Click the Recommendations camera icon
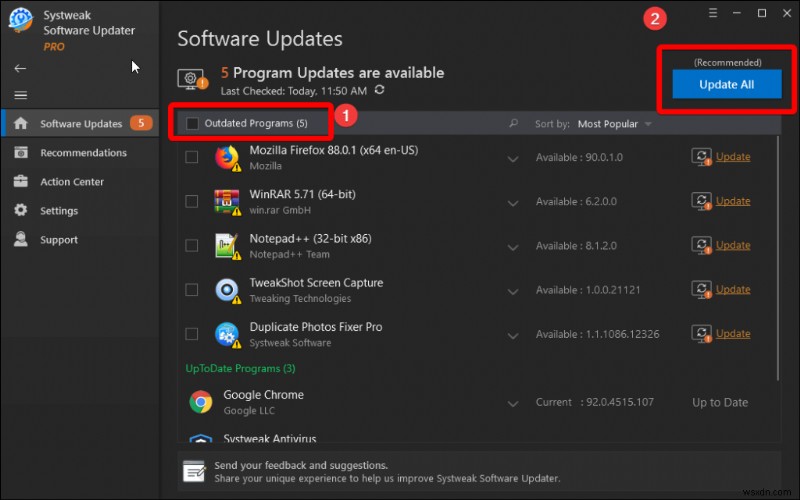 [21, 152]
